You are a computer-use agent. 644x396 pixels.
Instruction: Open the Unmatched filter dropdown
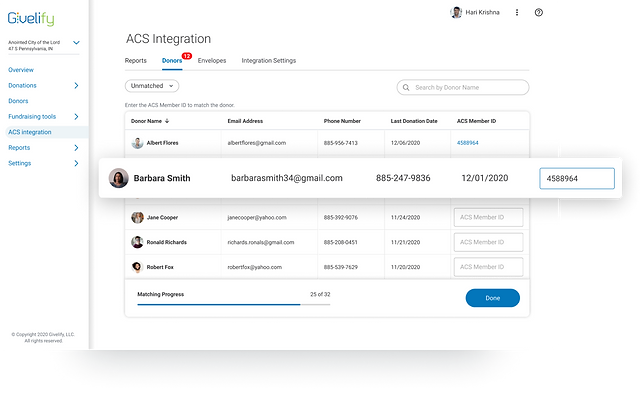pyautogui.click(x=152, y=86)
